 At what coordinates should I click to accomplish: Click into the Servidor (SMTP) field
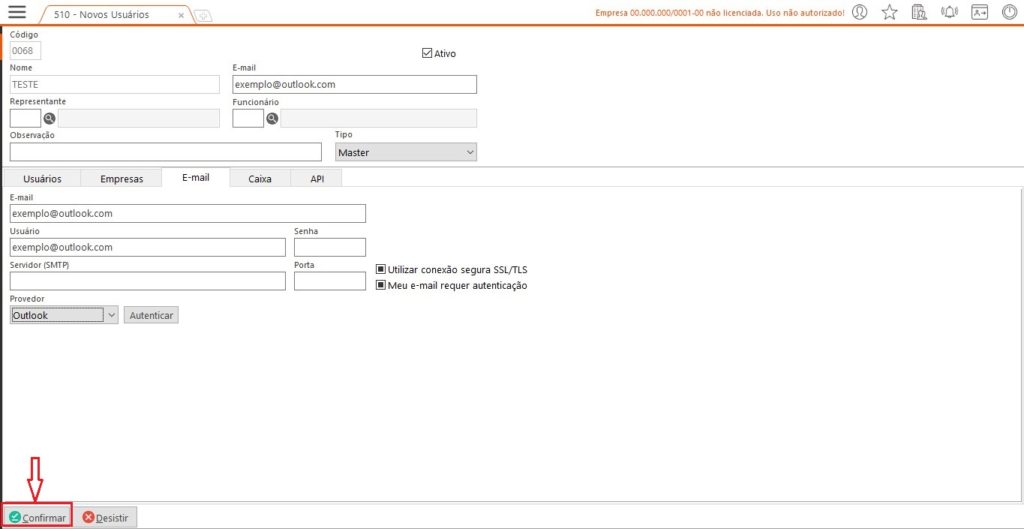(x=147, y=281)
